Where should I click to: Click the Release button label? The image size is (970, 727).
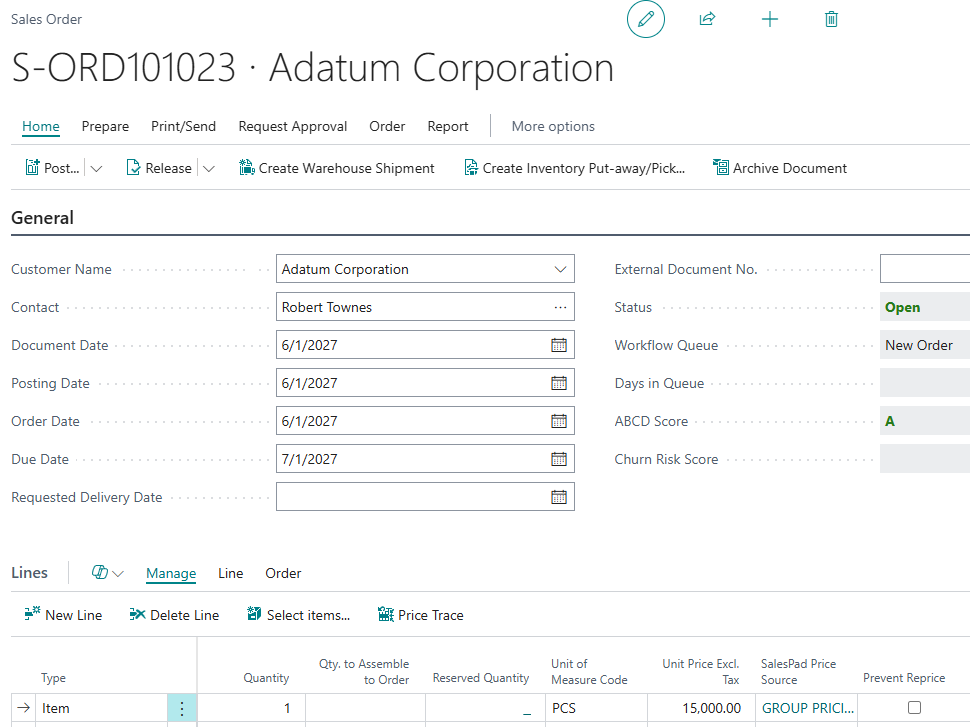[x=168, y=168]
